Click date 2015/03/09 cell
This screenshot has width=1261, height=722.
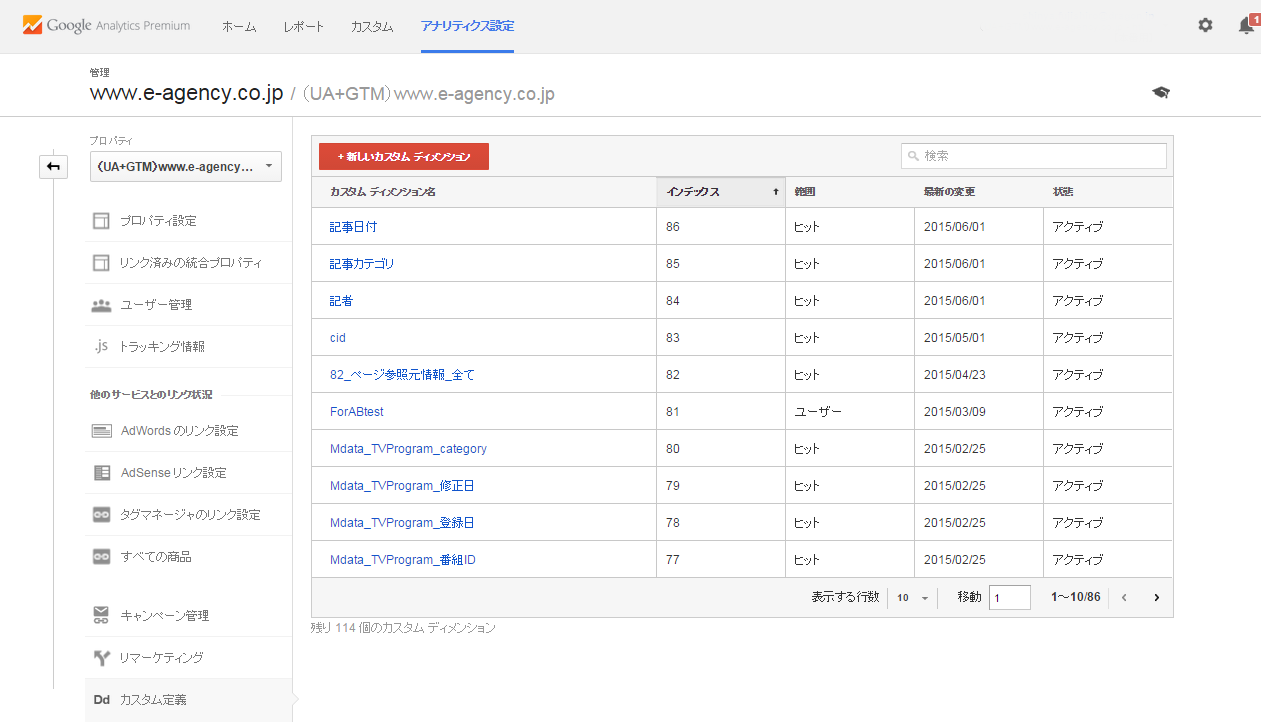tap(954, 412)
